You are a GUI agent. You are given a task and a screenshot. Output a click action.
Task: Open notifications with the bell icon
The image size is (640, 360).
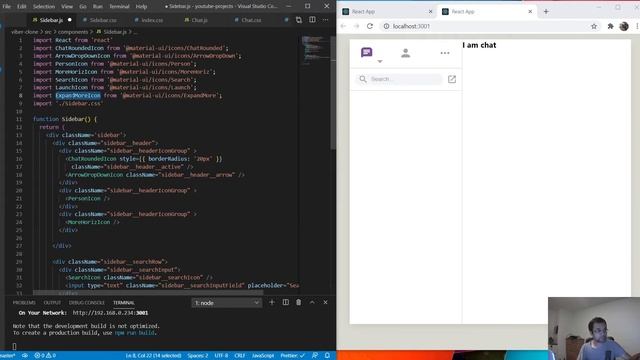[x=327, y=356]
